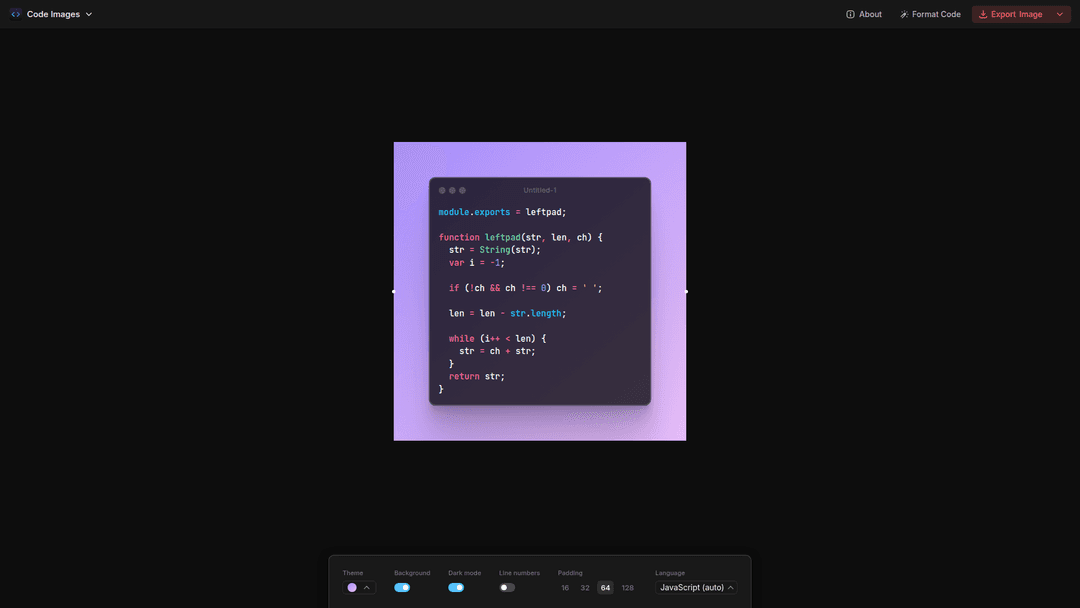The width and height of the screenshot is (1080, 608).
Task: Click the info icon beside About
Action: (850, 14)
